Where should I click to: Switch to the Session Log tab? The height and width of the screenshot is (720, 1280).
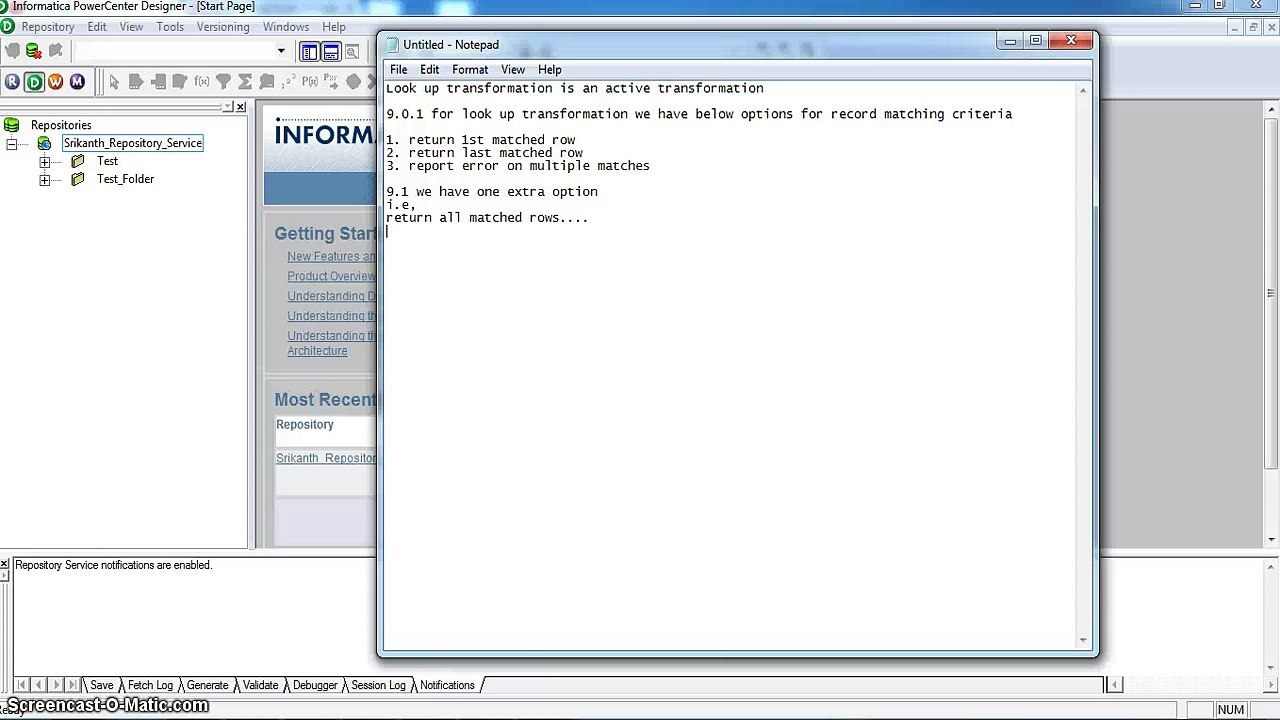click(378, 685)
